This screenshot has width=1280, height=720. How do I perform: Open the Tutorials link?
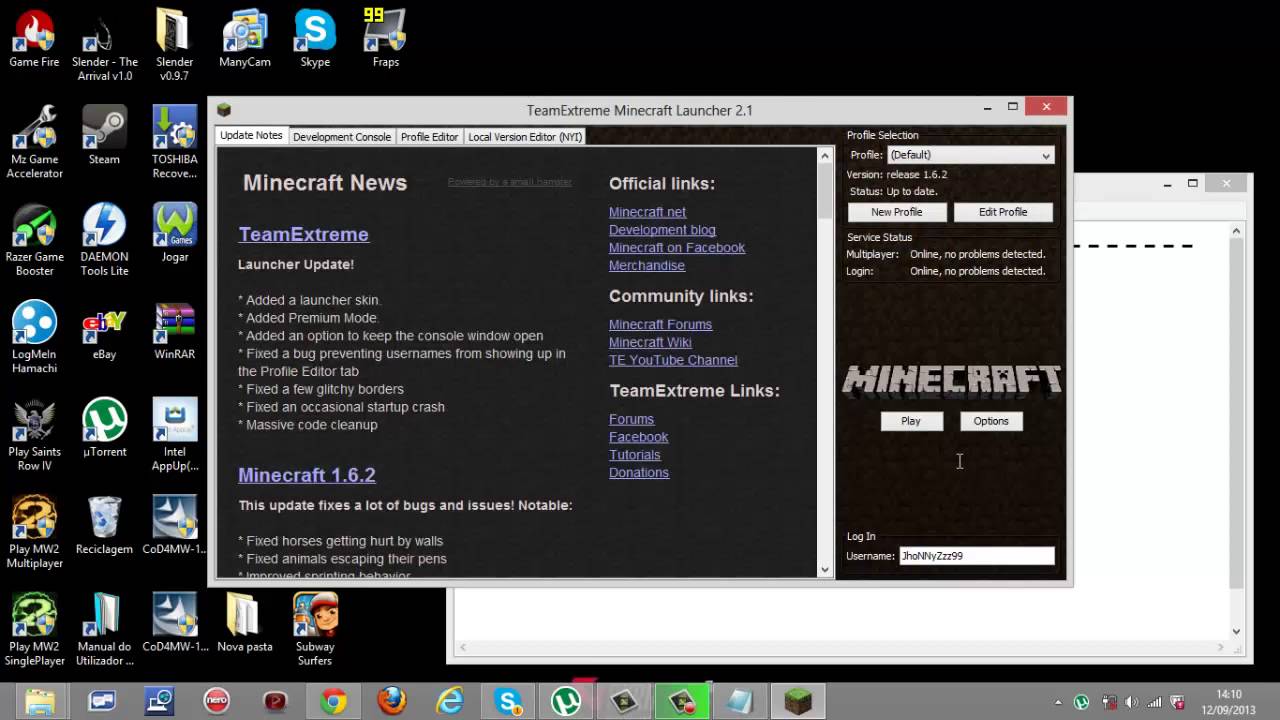coord(634,455)
